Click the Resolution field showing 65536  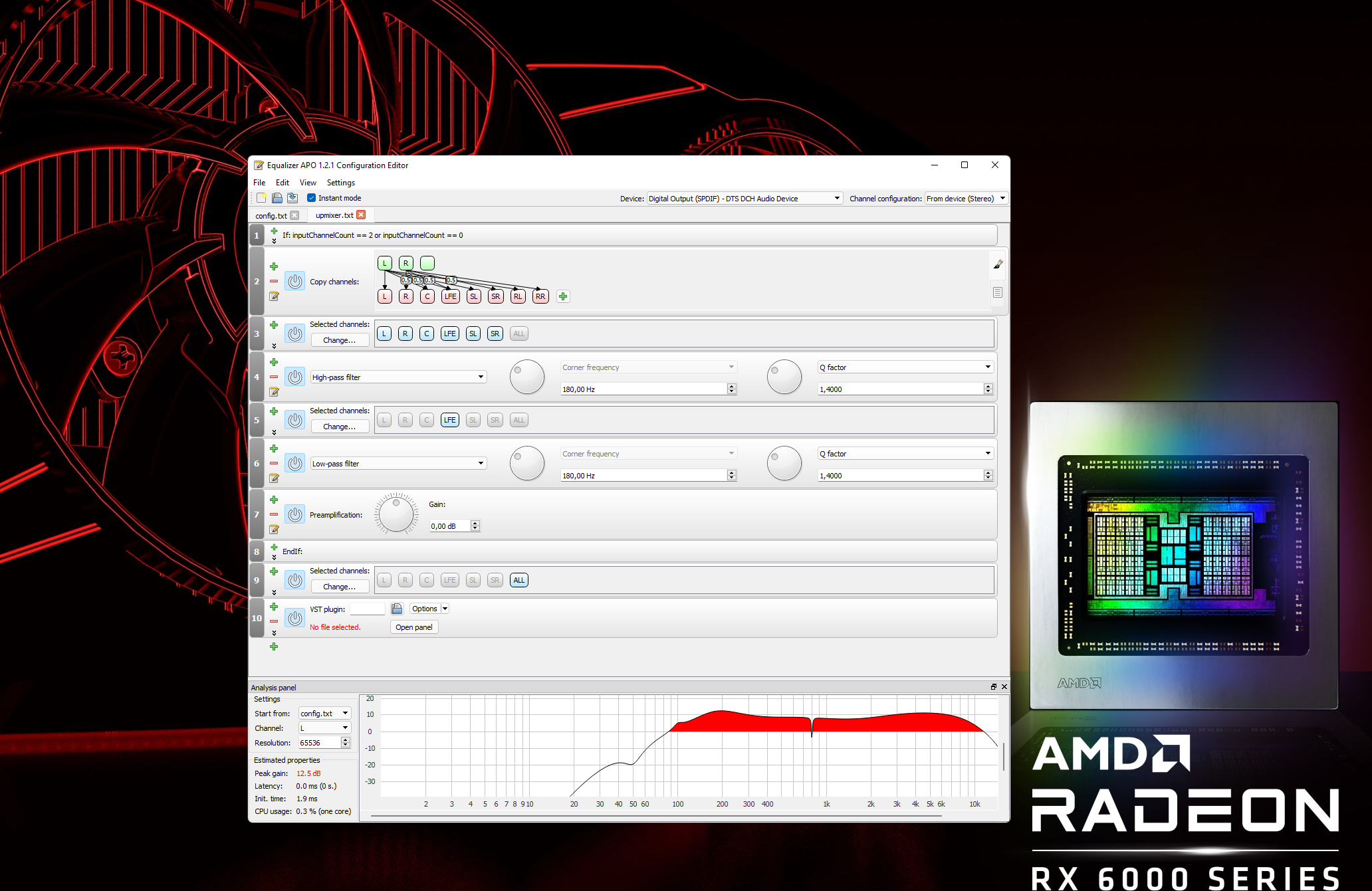(320, 743)
